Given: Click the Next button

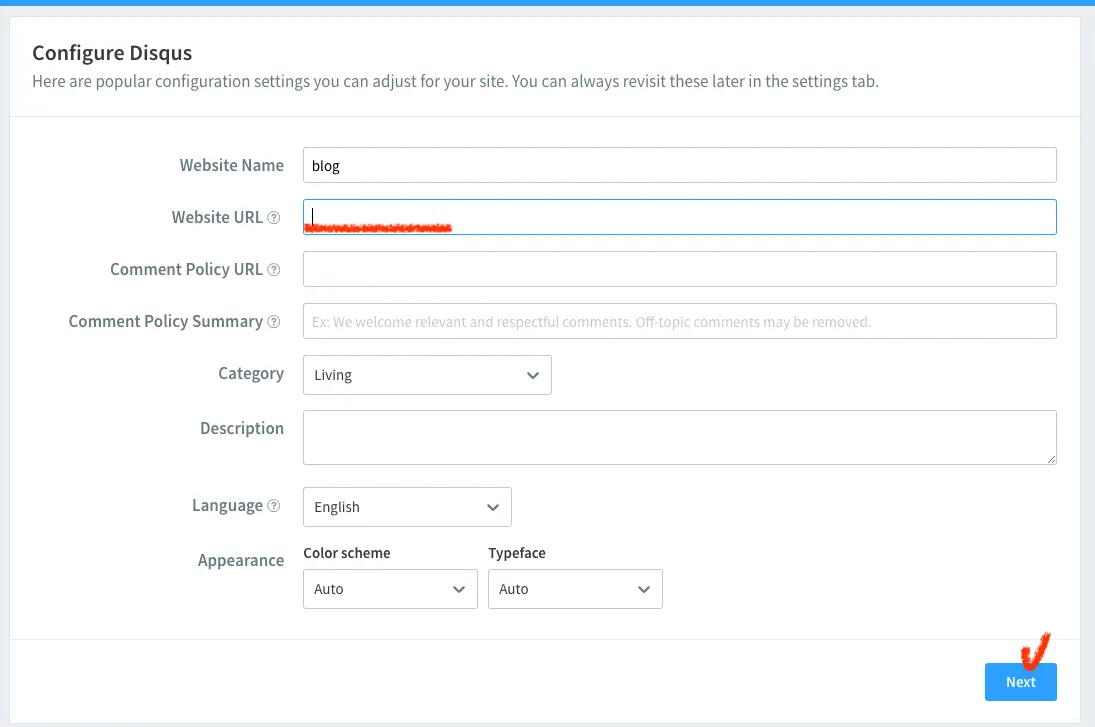Looking at the screenshot, I should pyautogui.click(x=1020, y=682).
